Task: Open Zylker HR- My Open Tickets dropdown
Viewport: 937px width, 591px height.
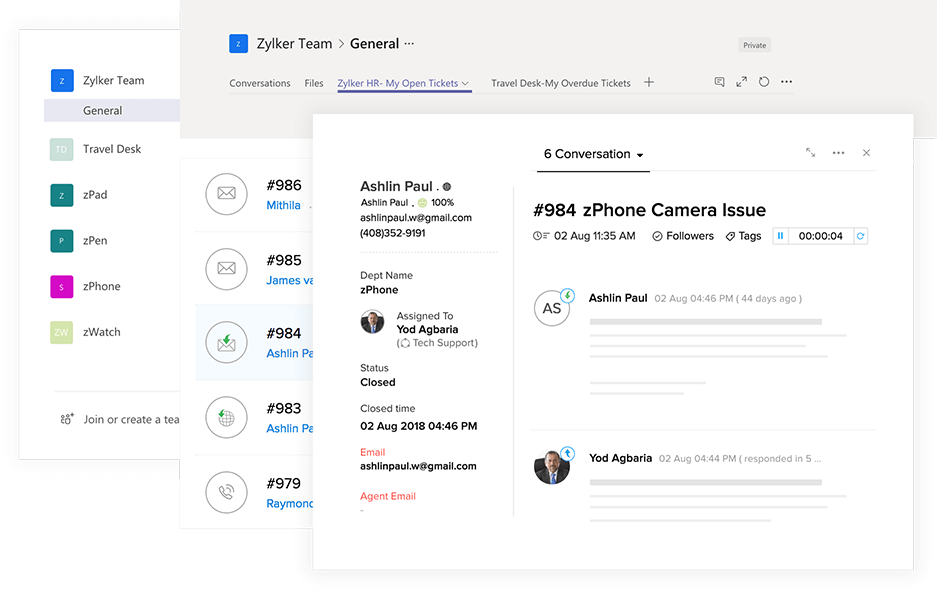Action: pyautogui.click(x=465, y=84)
